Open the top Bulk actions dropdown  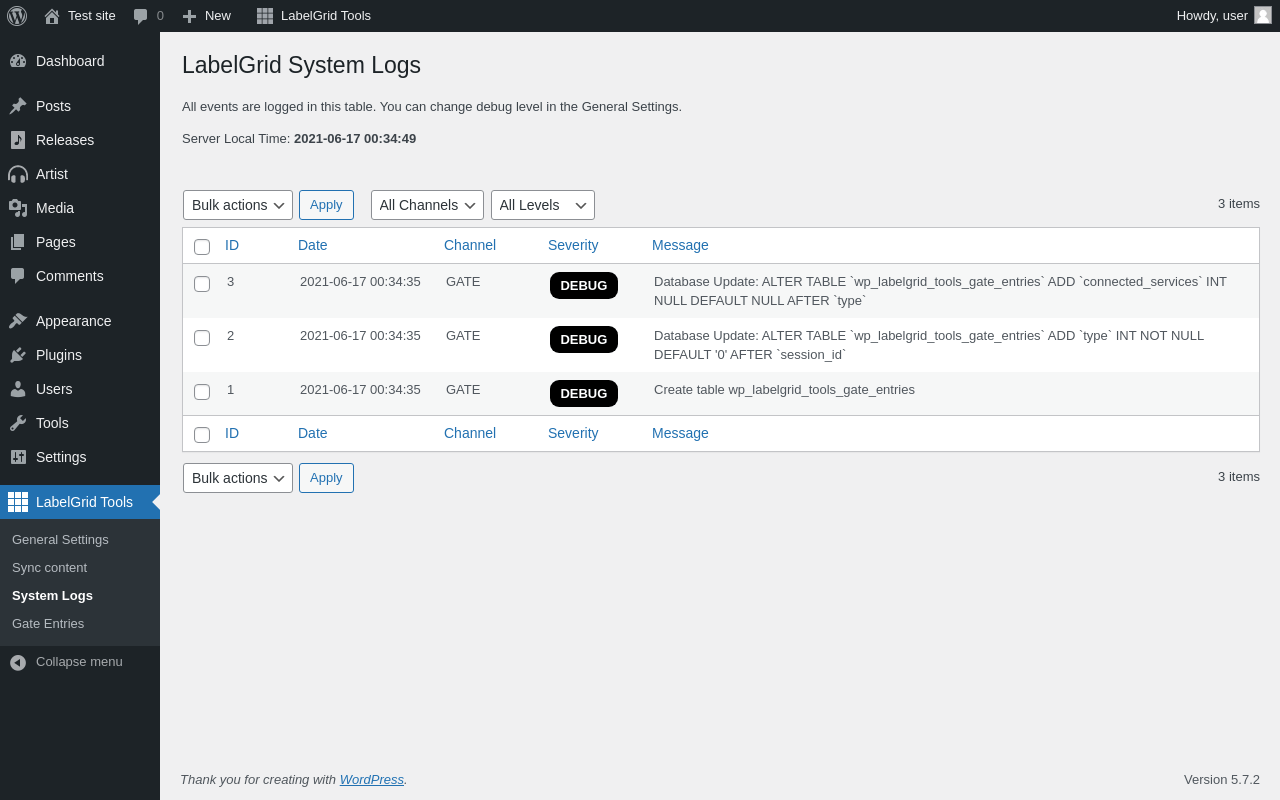(x=238, y=205)
